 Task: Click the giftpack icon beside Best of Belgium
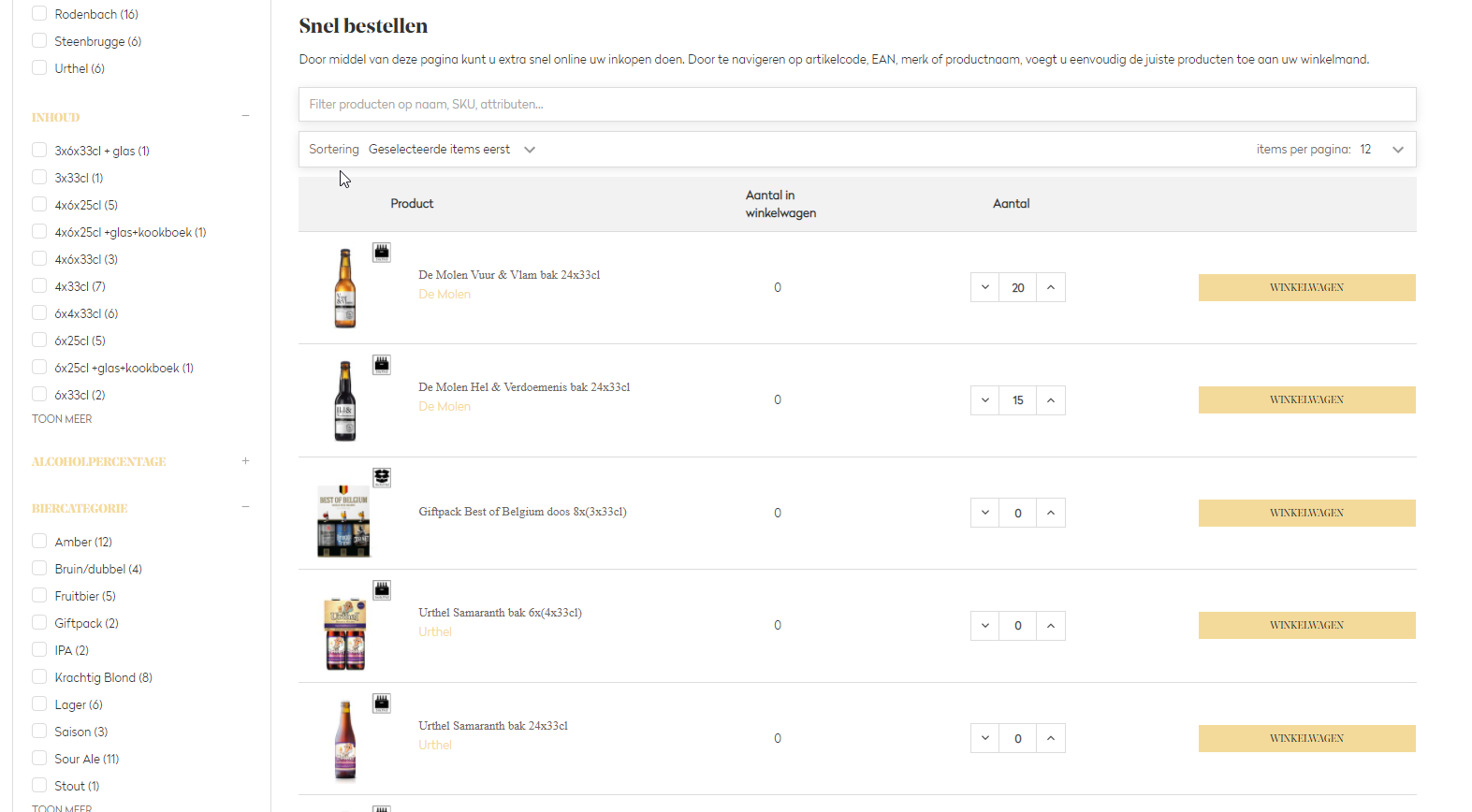click(x=382, y=478)
